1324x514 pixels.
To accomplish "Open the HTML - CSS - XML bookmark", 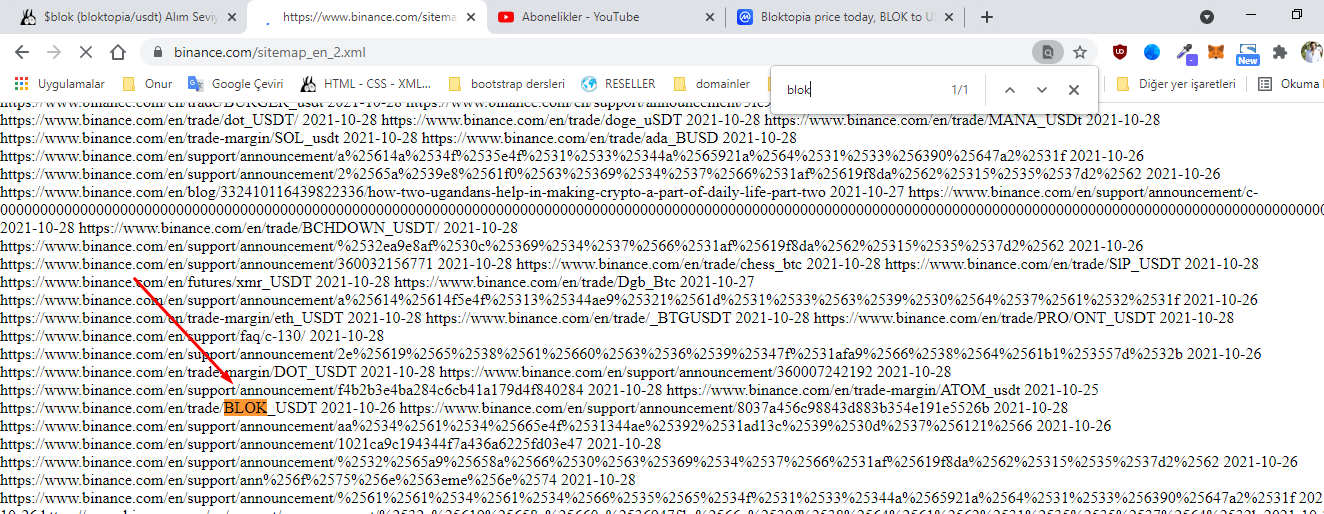I will pos(366,84).
